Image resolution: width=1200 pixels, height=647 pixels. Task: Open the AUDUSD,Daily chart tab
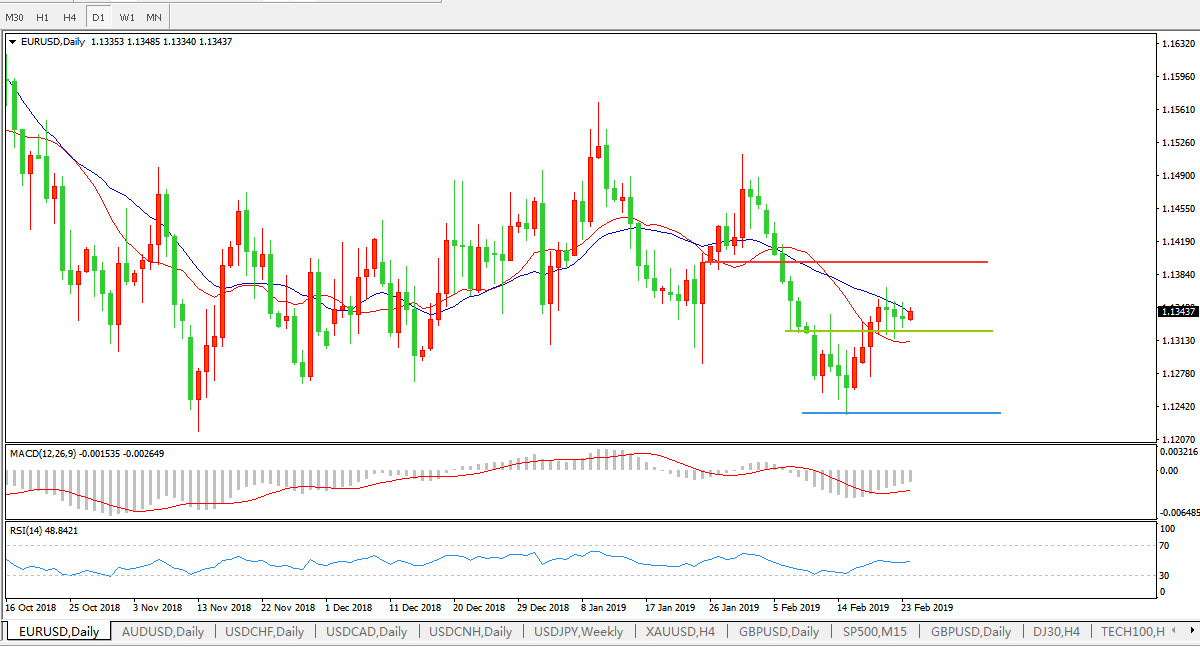(162, 631)
